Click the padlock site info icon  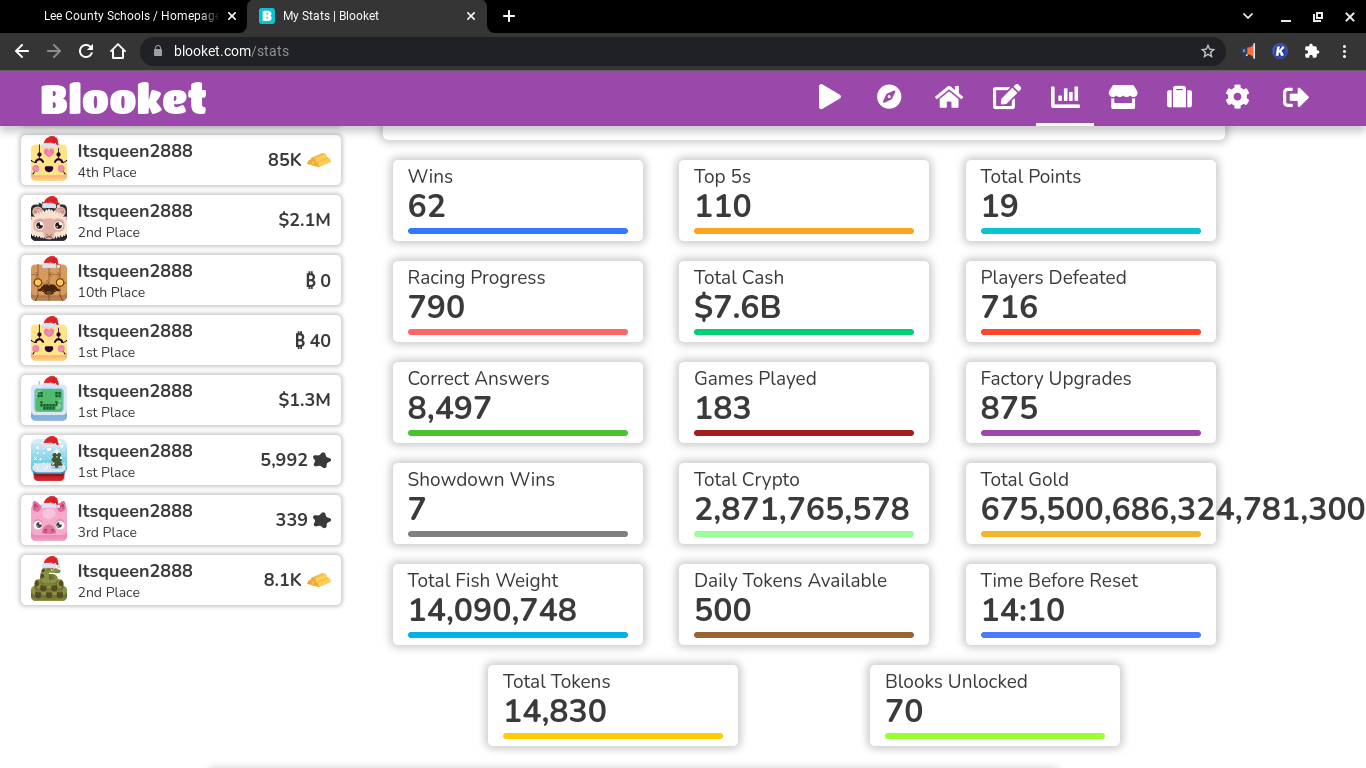coord(157,51)
